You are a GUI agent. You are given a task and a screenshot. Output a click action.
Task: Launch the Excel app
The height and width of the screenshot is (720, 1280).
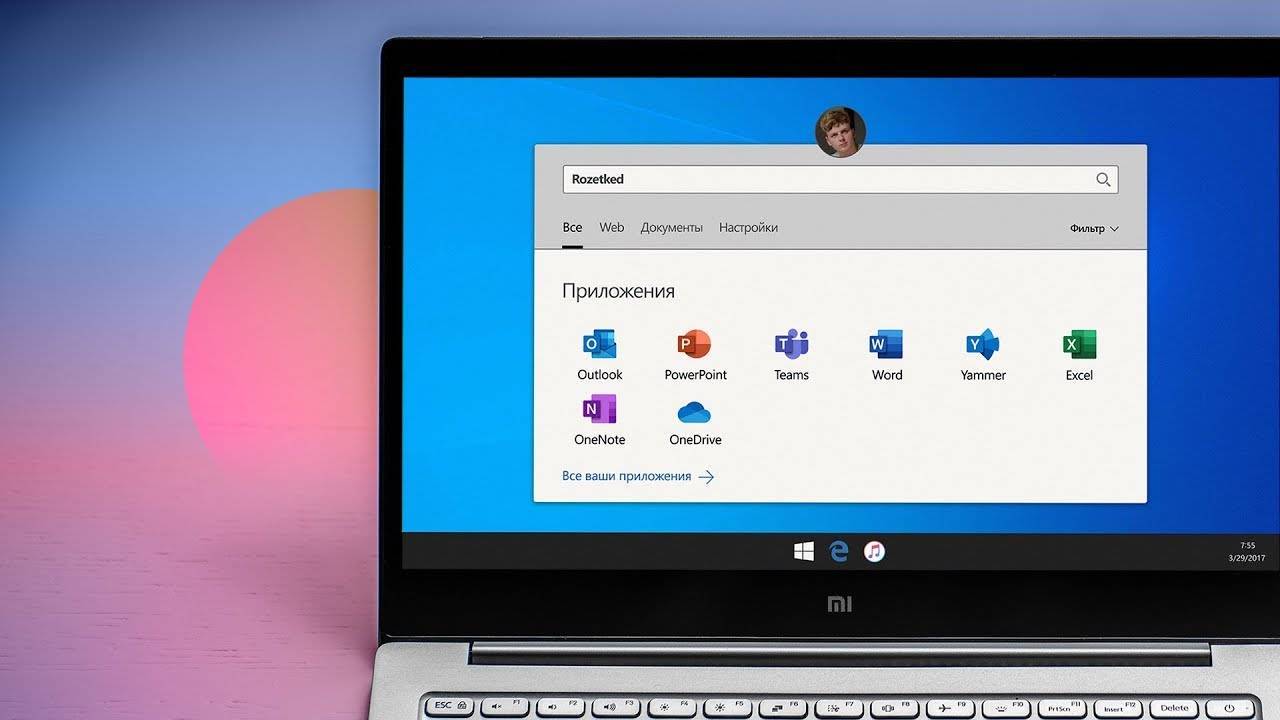1079,355
